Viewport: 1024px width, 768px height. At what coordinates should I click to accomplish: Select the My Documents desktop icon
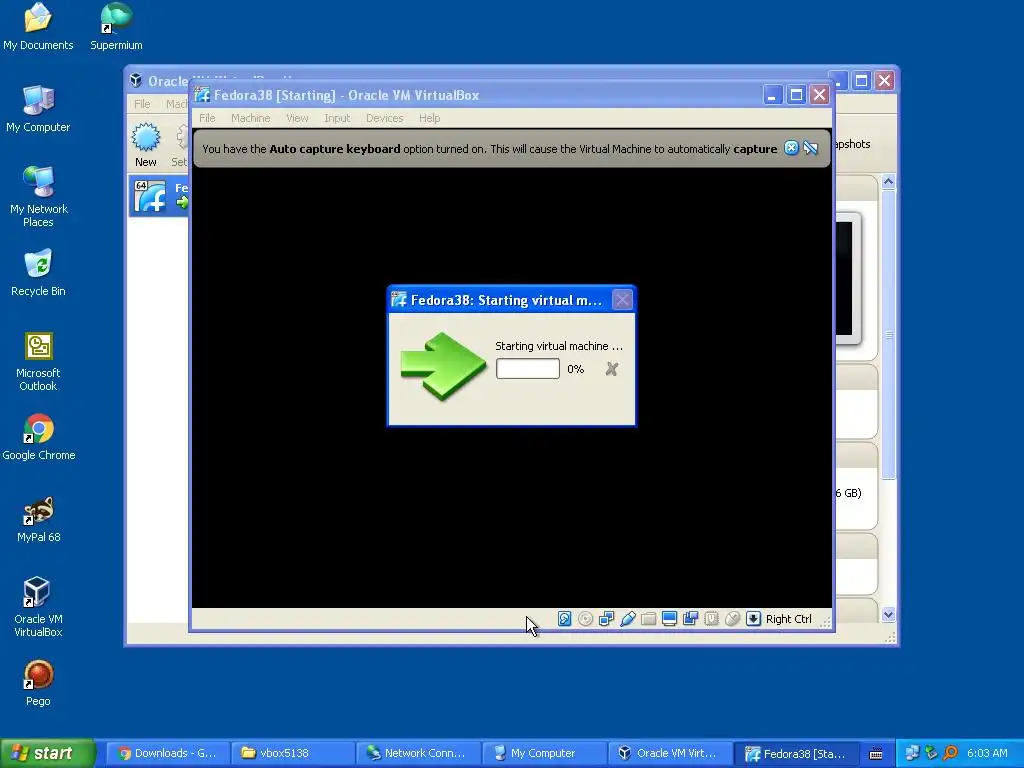coord(38,27)
